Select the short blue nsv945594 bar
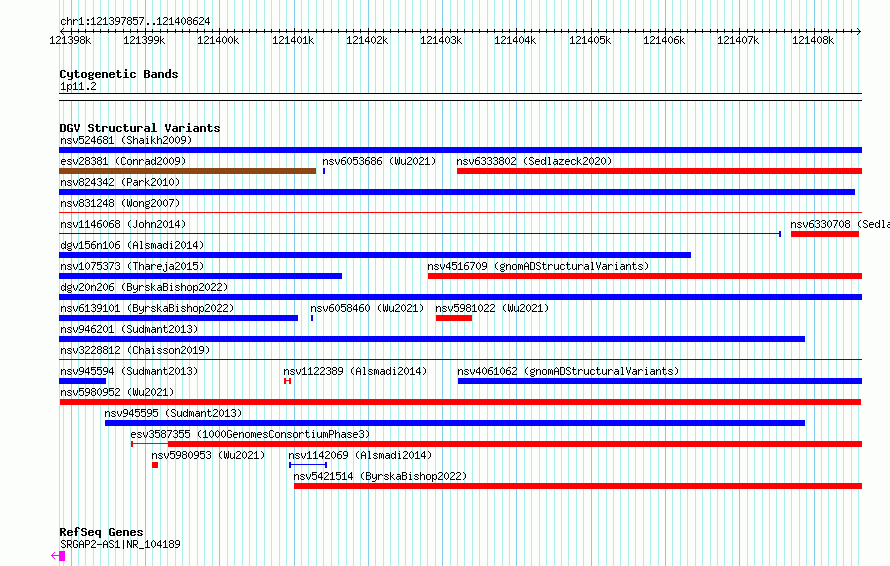The width and height of the screenshot is (890, 566). 82,381
